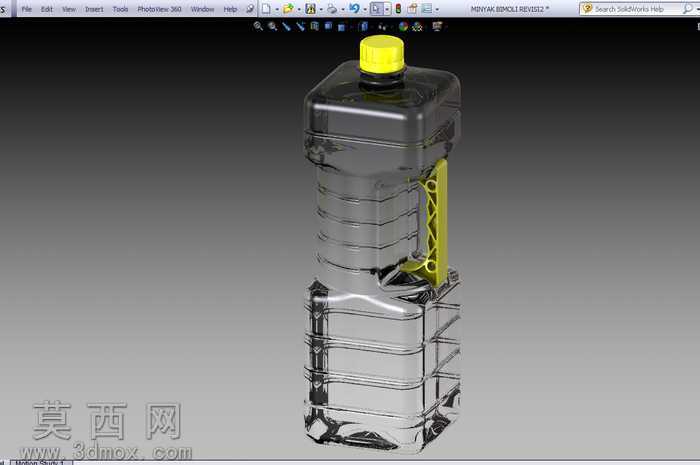Switch to the Motion Study 1 tab

(x=40, y=462)
